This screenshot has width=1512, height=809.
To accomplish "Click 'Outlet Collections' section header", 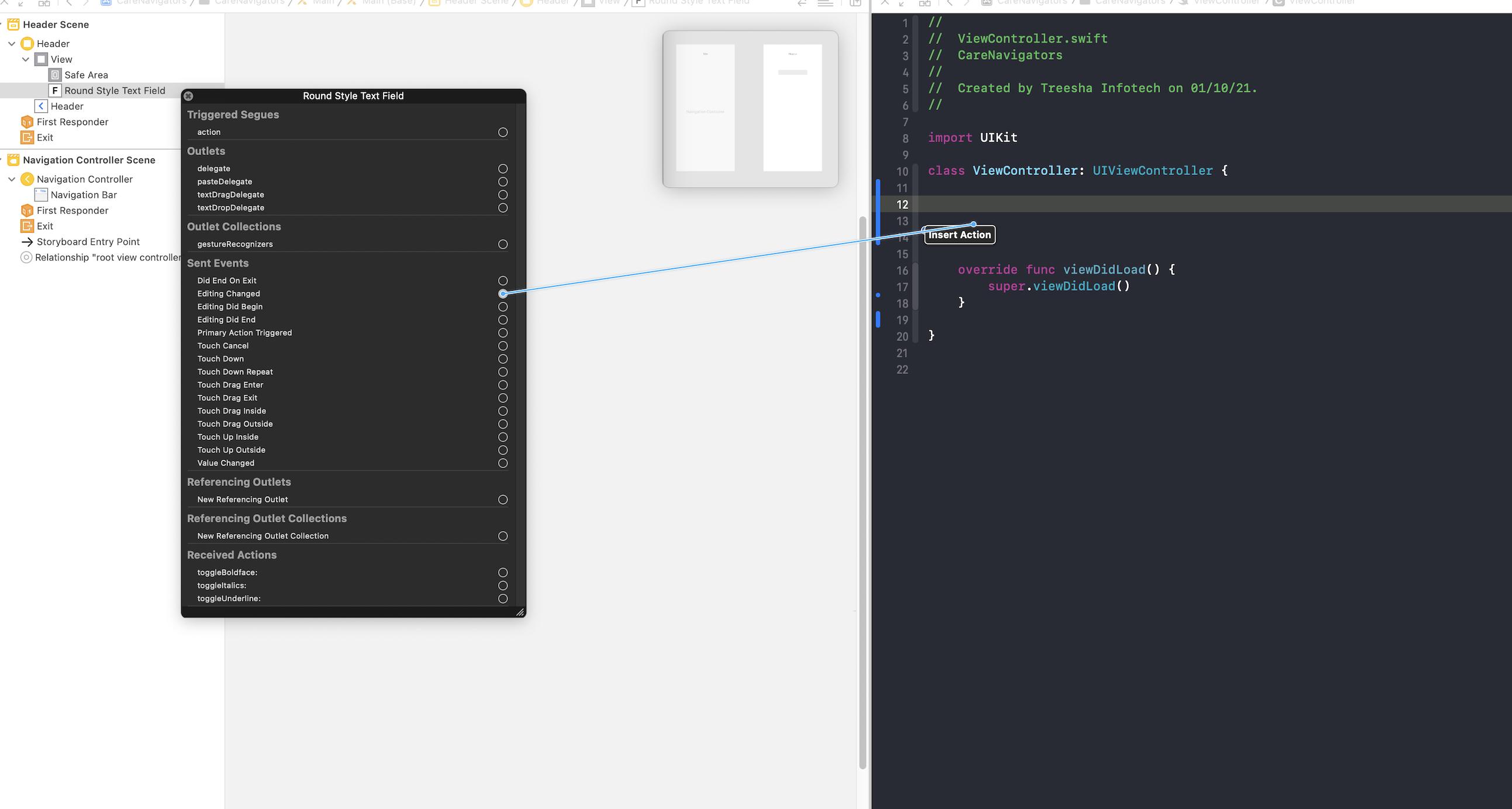I will tap(234, 226).
